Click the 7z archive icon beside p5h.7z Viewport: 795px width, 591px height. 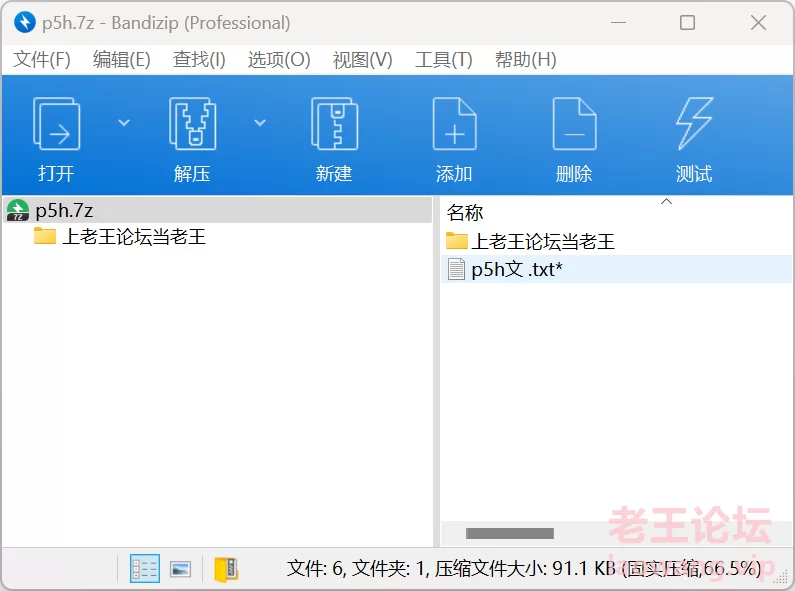tap(18, 210)
